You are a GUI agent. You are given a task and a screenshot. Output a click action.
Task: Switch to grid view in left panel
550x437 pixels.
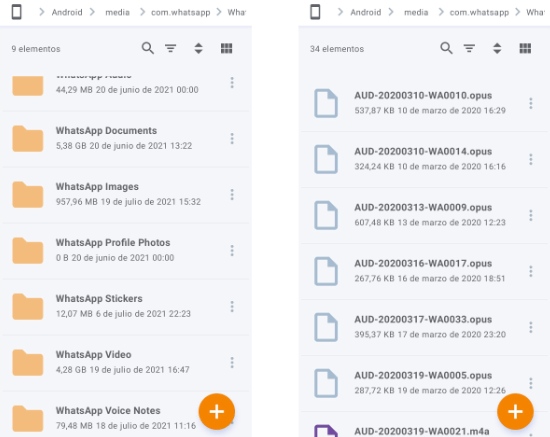point(227,48)
